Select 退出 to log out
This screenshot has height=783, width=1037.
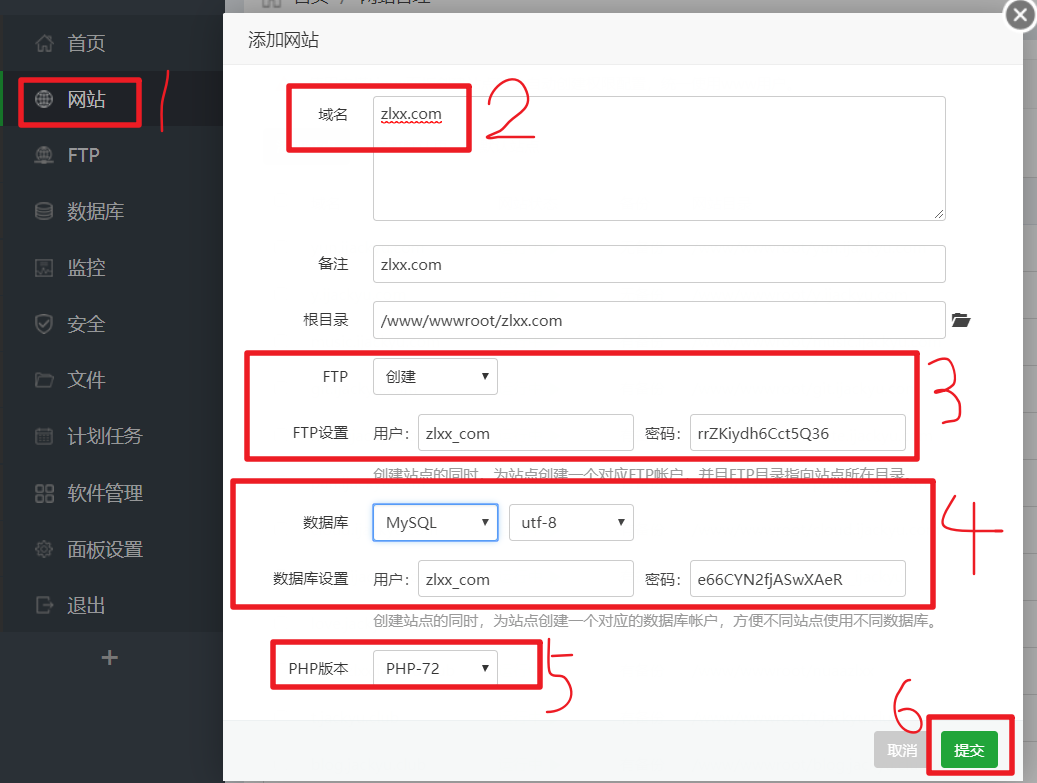86,605
